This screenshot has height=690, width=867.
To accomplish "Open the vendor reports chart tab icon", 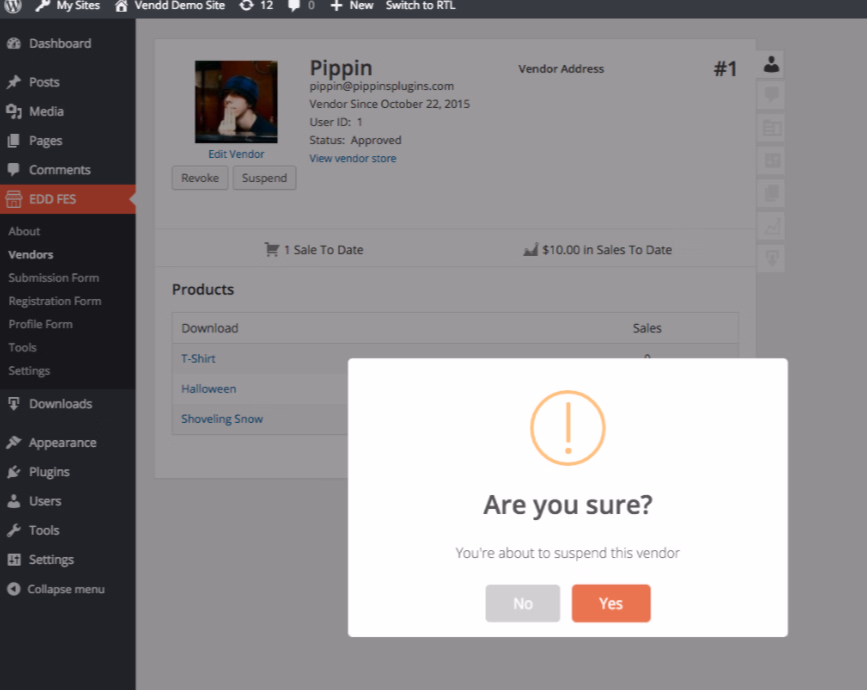I will [x=771, y=227].
